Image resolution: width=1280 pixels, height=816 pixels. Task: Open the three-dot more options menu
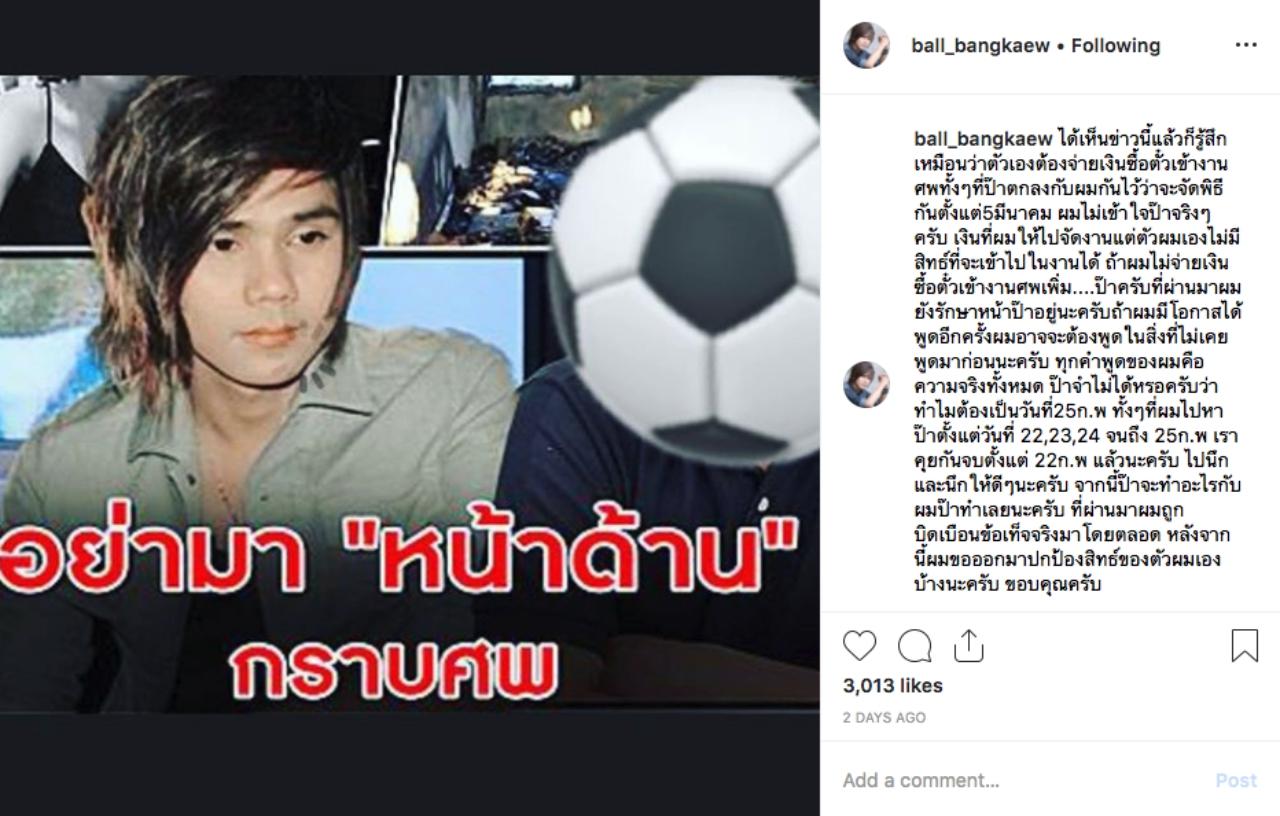1246,45
